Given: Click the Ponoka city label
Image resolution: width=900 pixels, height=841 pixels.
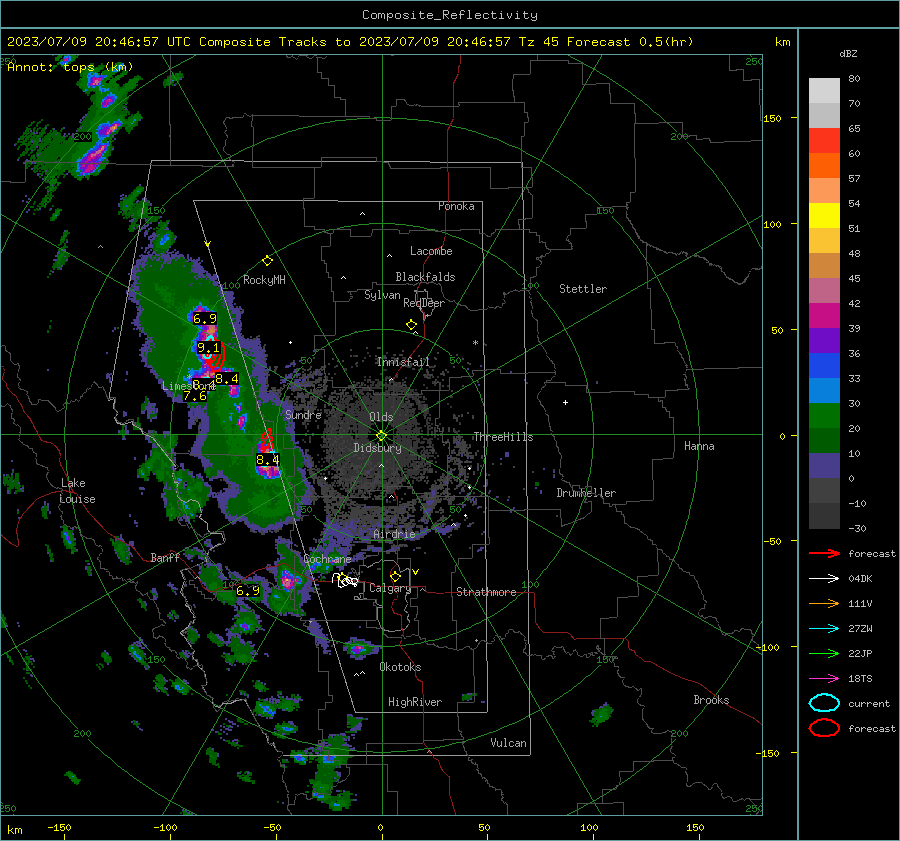Looking at the screenshot, I should [456, 206].
